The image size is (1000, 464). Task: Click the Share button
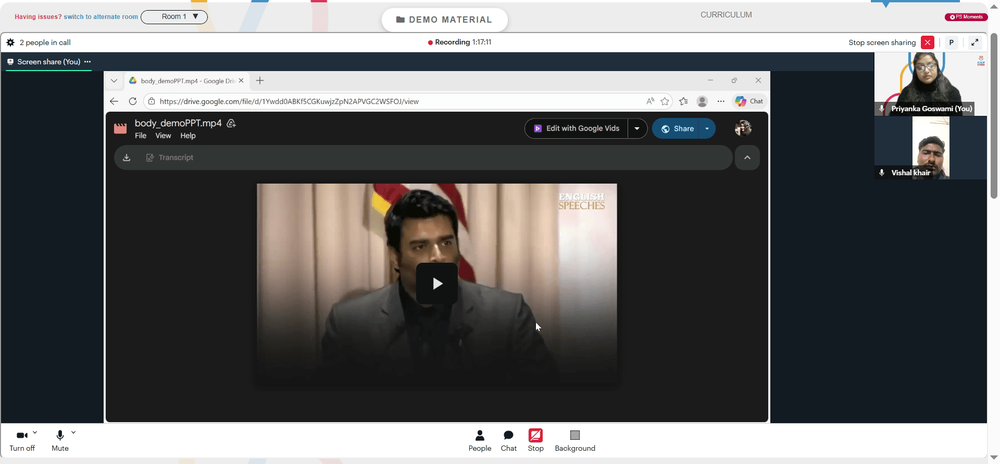pos(677,128)
